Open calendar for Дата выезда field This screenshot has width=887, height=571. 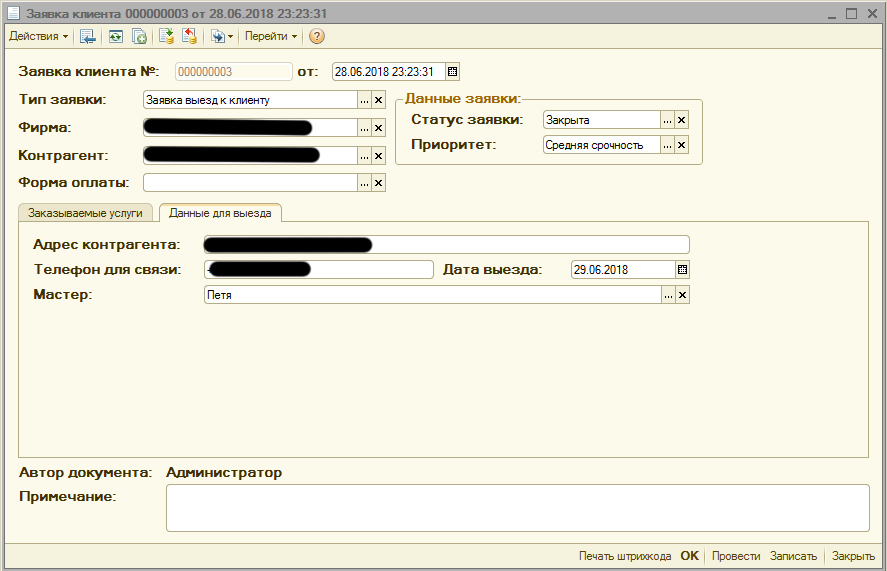click(x=683, y=270)
